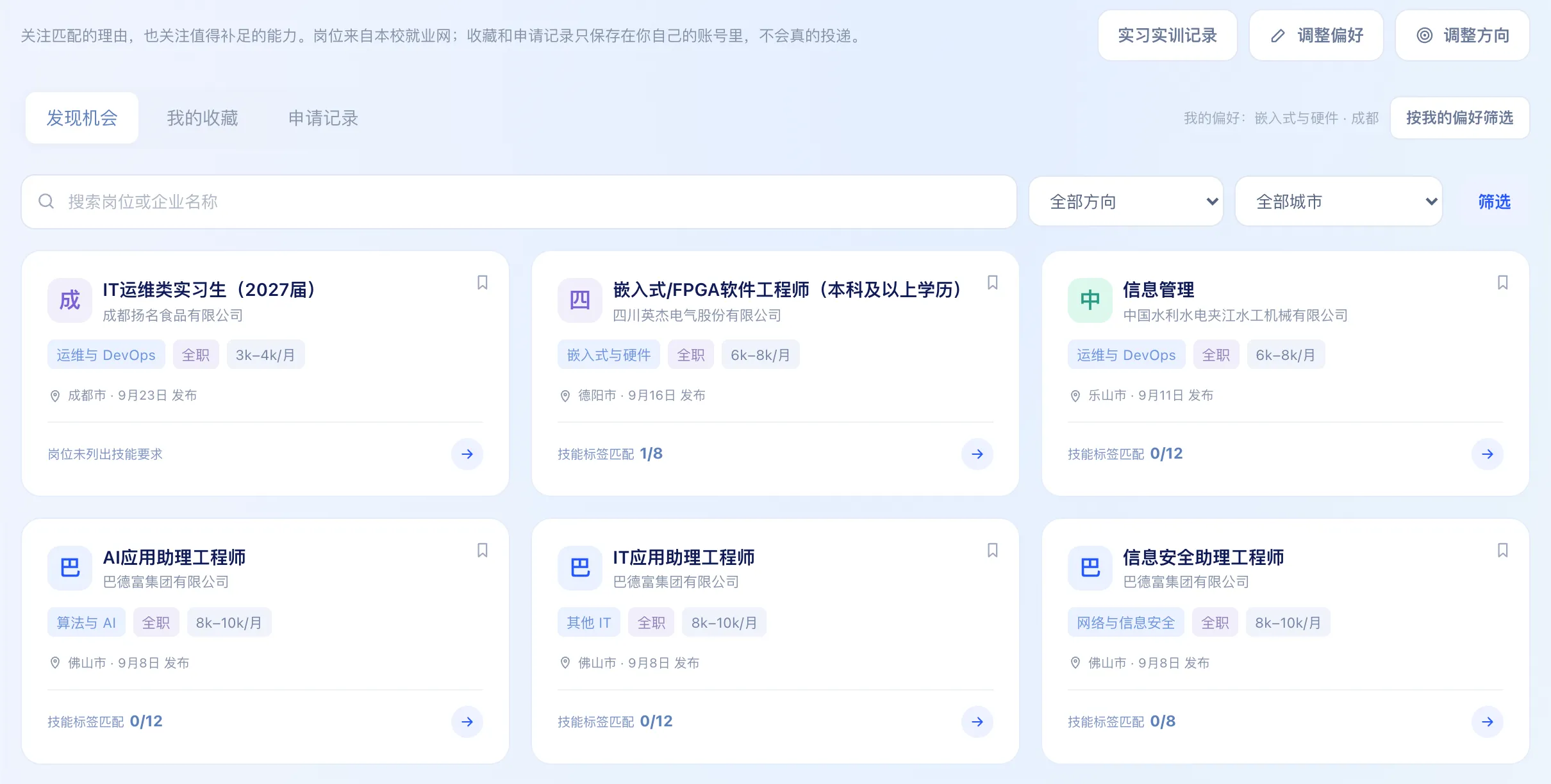
Task: Click 我的偏好：嵌入式与硬件 · 成都 text
Action: (1281, 118)
